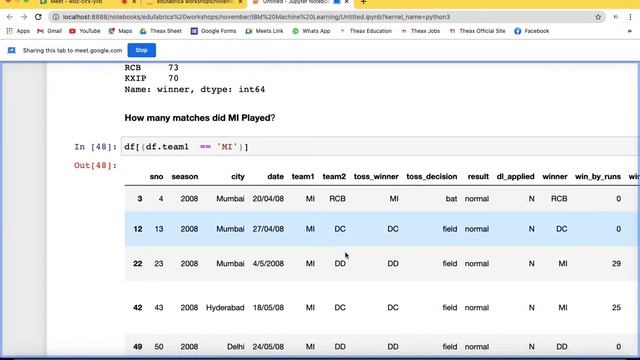This screenshot has width=640, height=360.
Task: Click row index 49 in the table
Action: pyautogui.click(x=138, y=347)
